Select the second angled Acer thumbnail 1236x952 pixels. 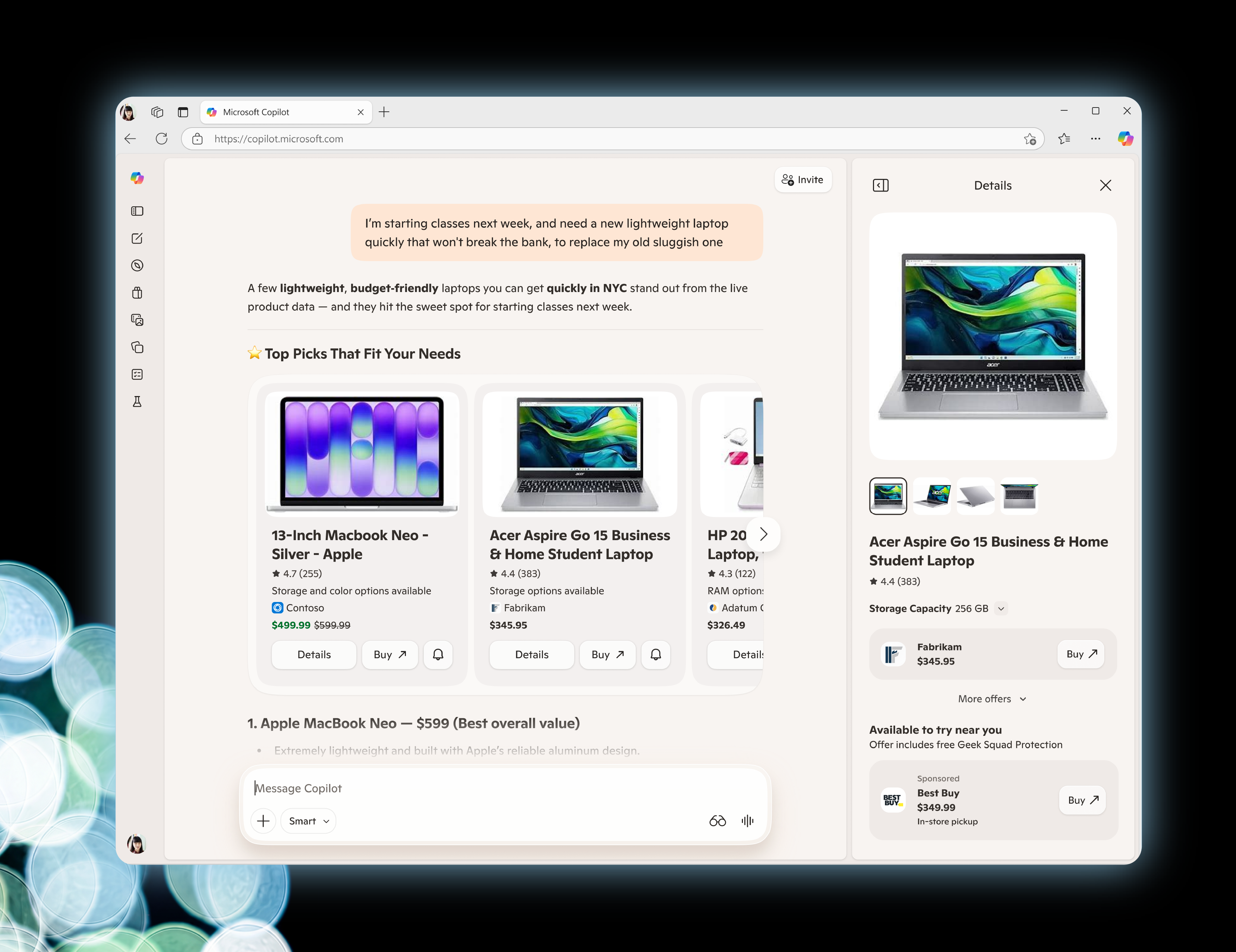coord(932,496)
